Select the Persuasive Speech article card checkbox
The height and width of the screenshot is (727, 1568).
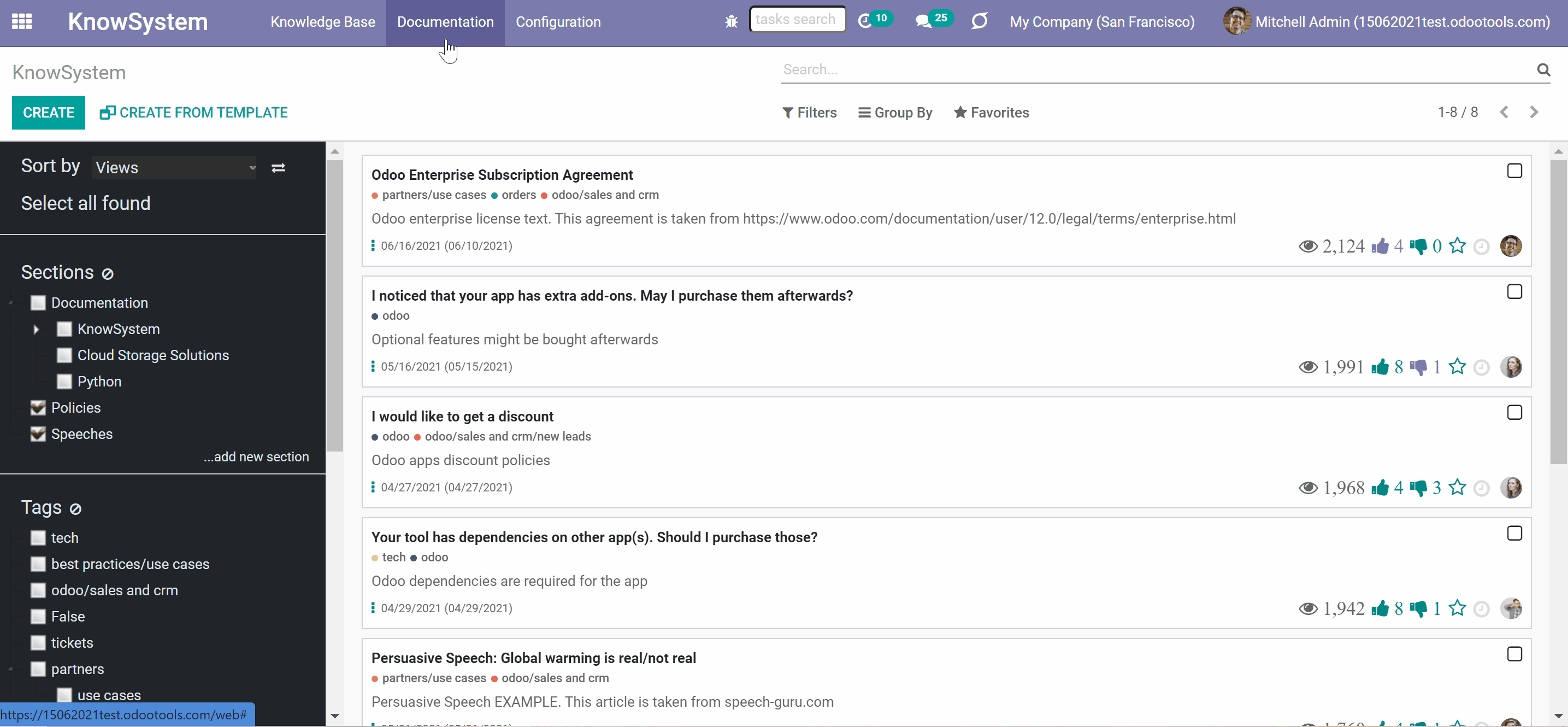tap(1514, 654)
